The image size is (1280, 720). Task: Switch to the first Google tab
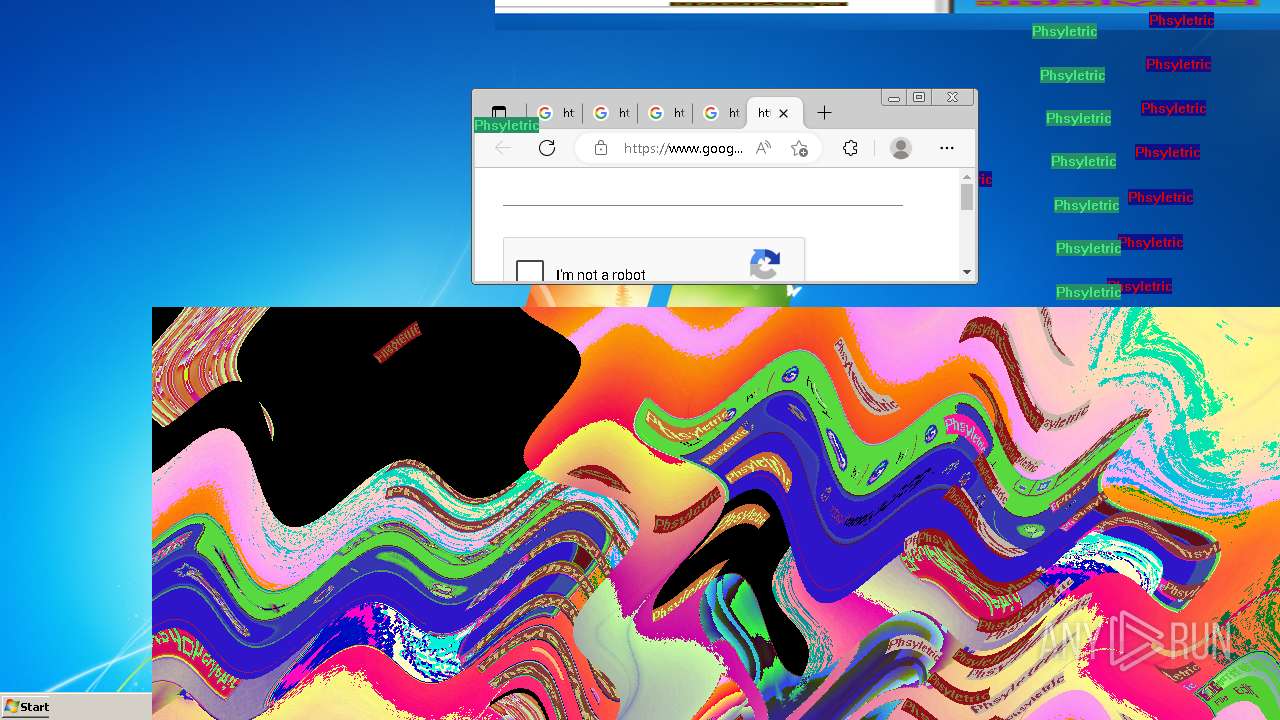[x=555, y=113]
